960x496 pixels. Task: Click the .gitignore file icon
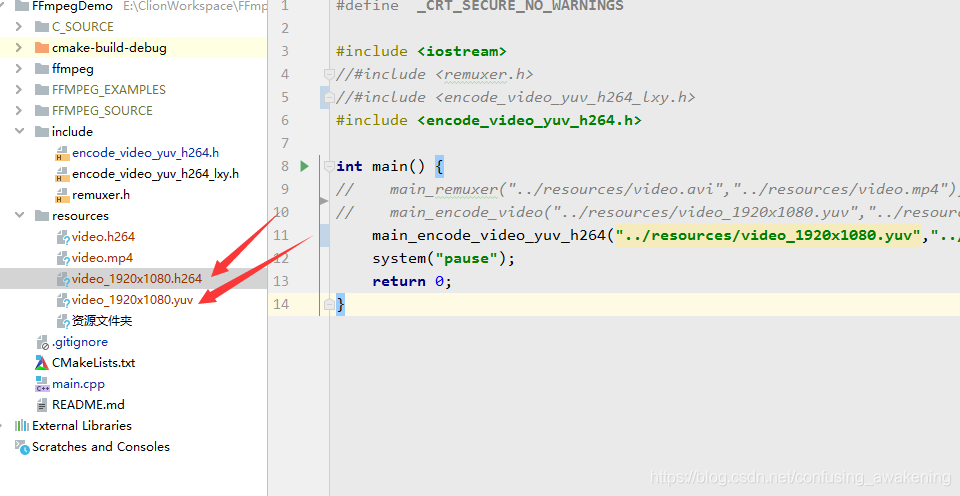[x=42, y=342]
